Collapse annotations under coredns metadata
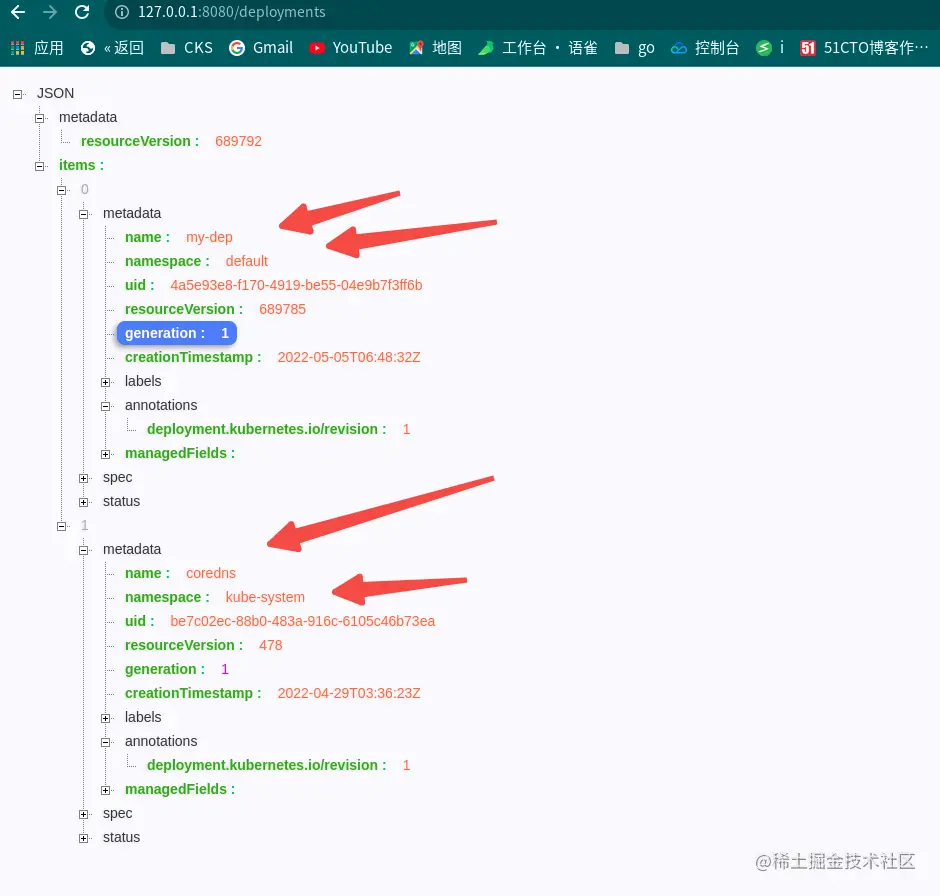 (x=106, y=742)
